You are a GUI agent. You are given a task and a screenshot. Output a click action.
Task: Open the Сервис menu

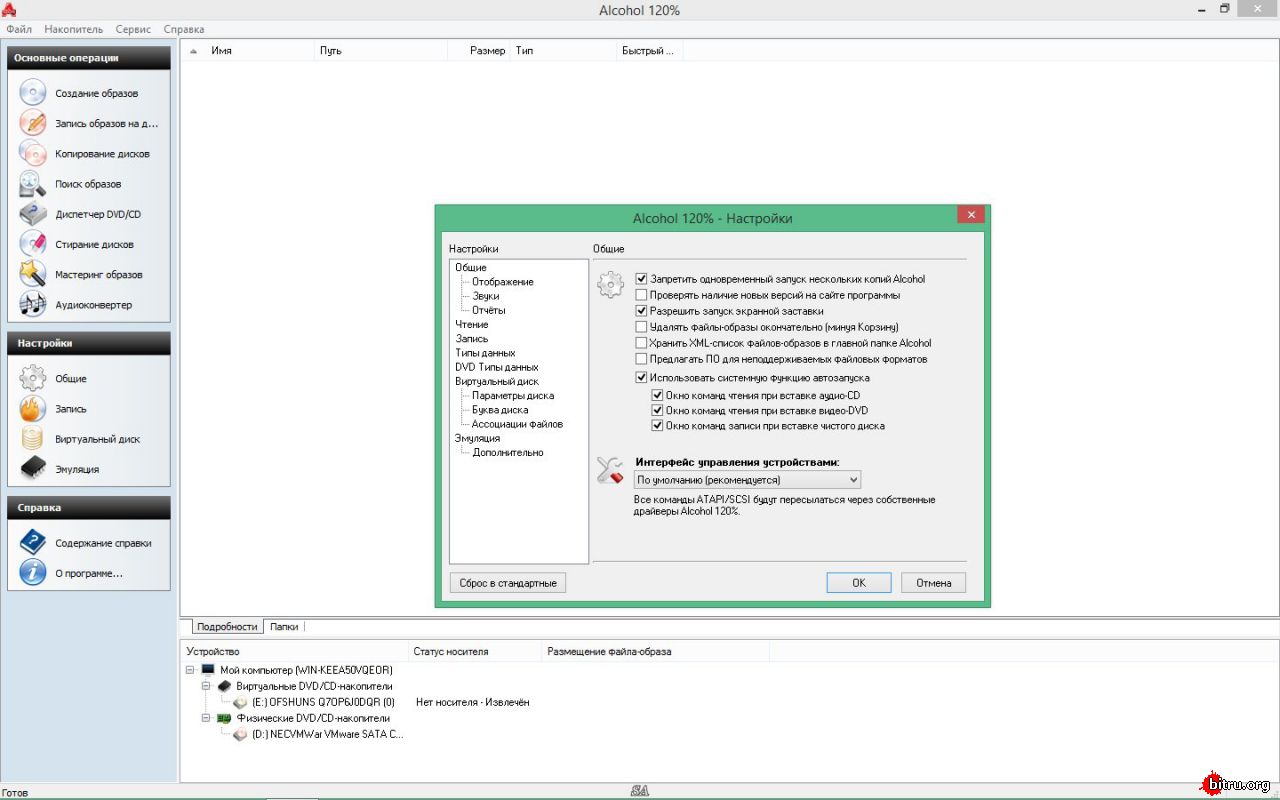[134, 29]
